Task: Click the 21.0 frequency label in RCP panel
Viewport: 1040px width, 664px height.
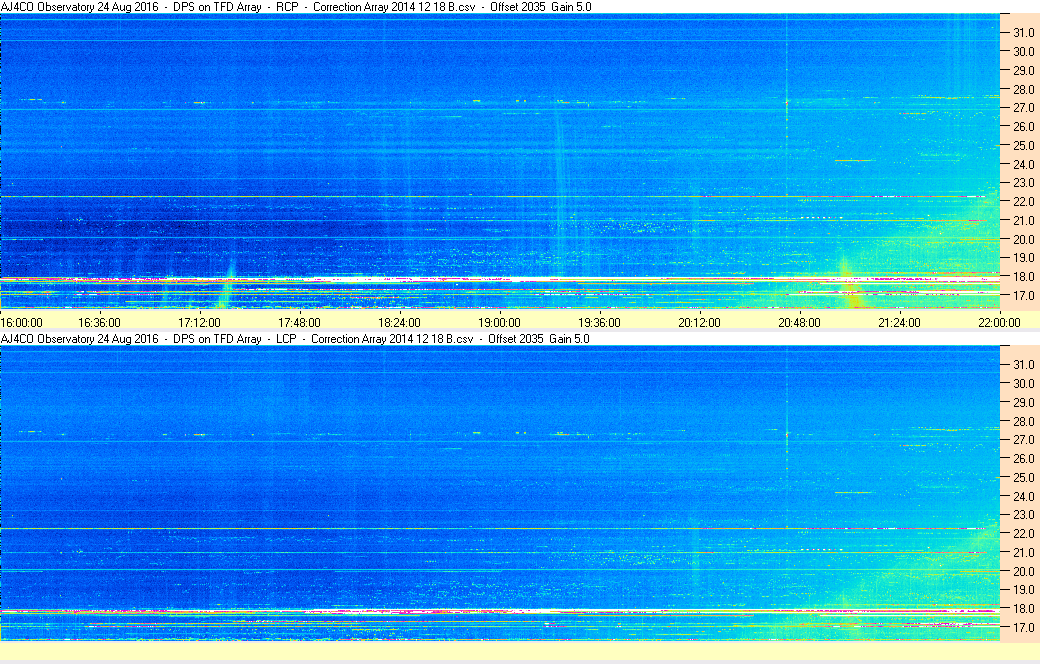Action: [1023, 220]
